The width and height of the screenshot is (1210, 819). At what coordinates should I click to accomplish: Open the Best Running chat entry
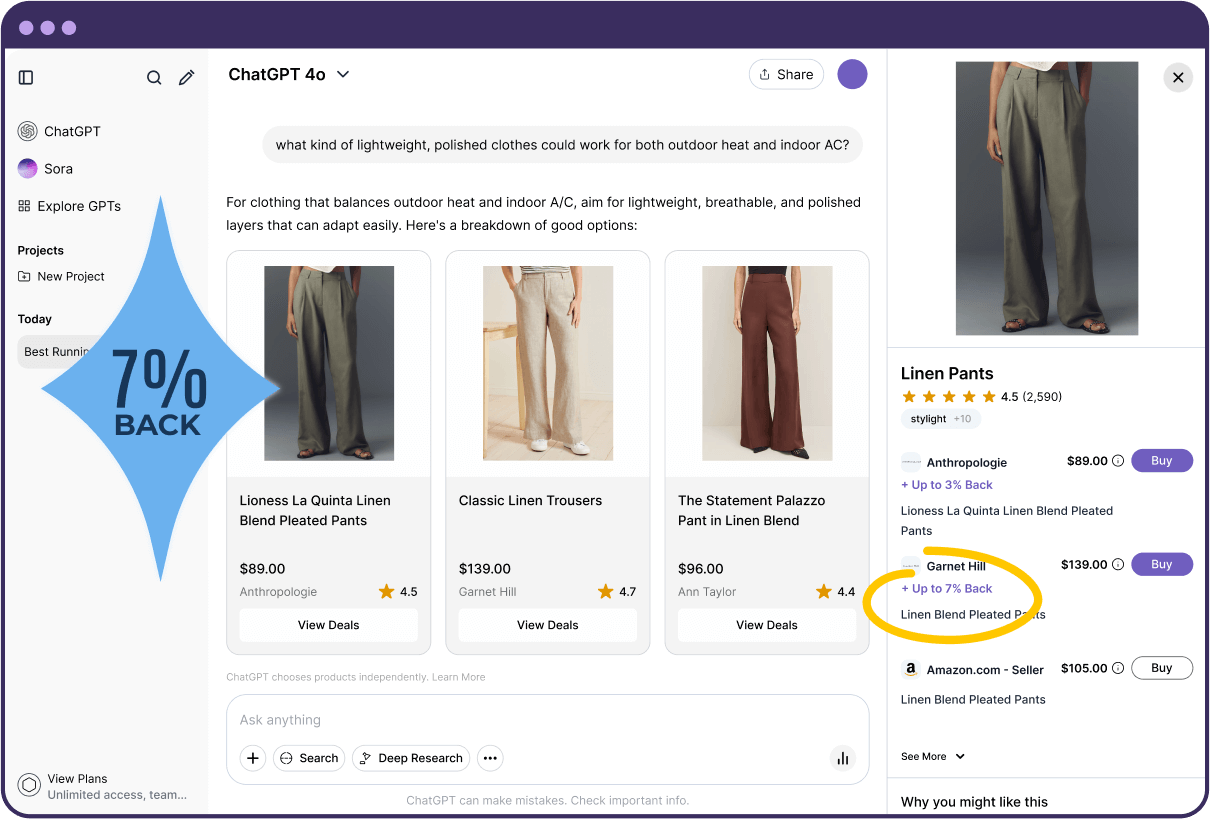pyautogui.click(x=57, y=351)
